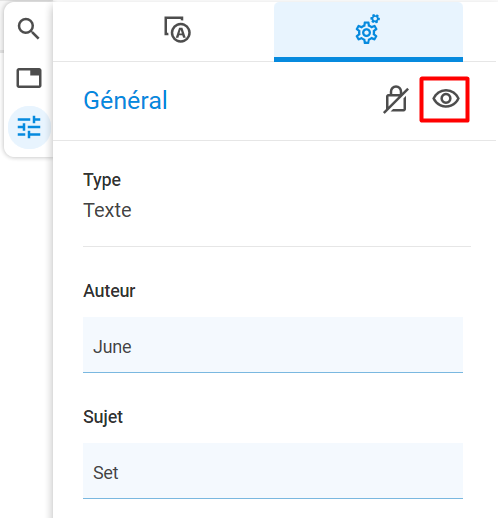Click the Type label

click(102, 181)
